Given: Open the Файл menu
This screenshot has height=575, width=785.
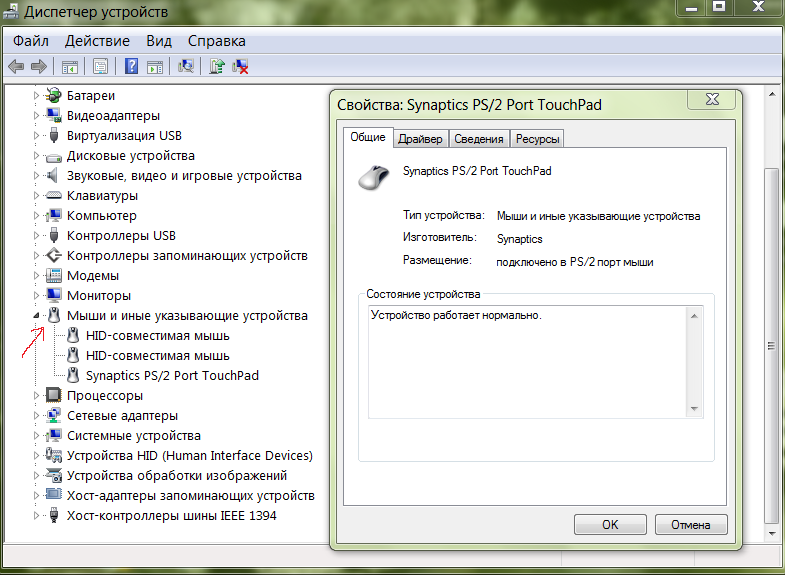Looking at the screenshot, I should pyautogui.click(x=31, y=41).
